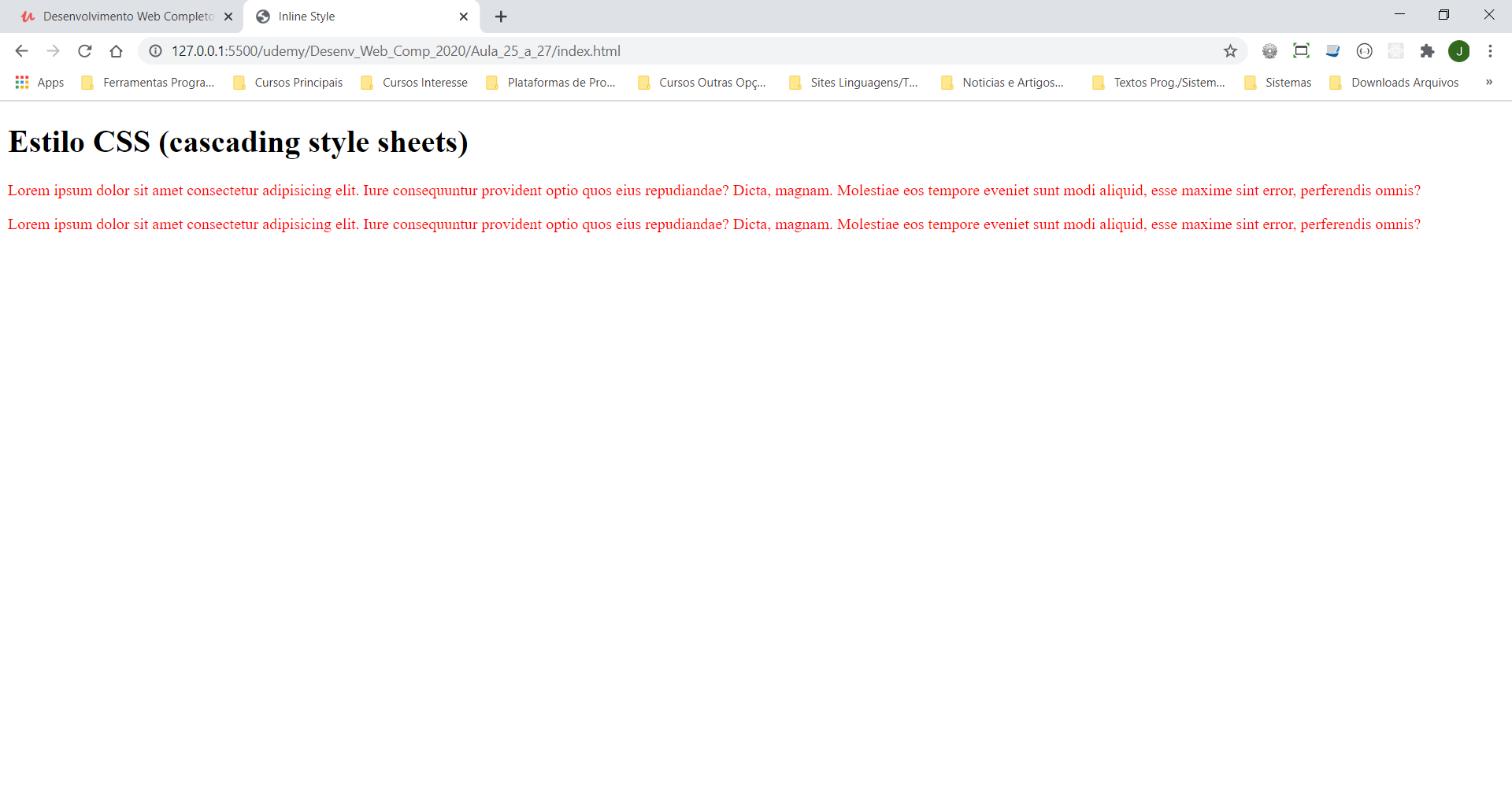Click the screen capture extension icon

1301,51
